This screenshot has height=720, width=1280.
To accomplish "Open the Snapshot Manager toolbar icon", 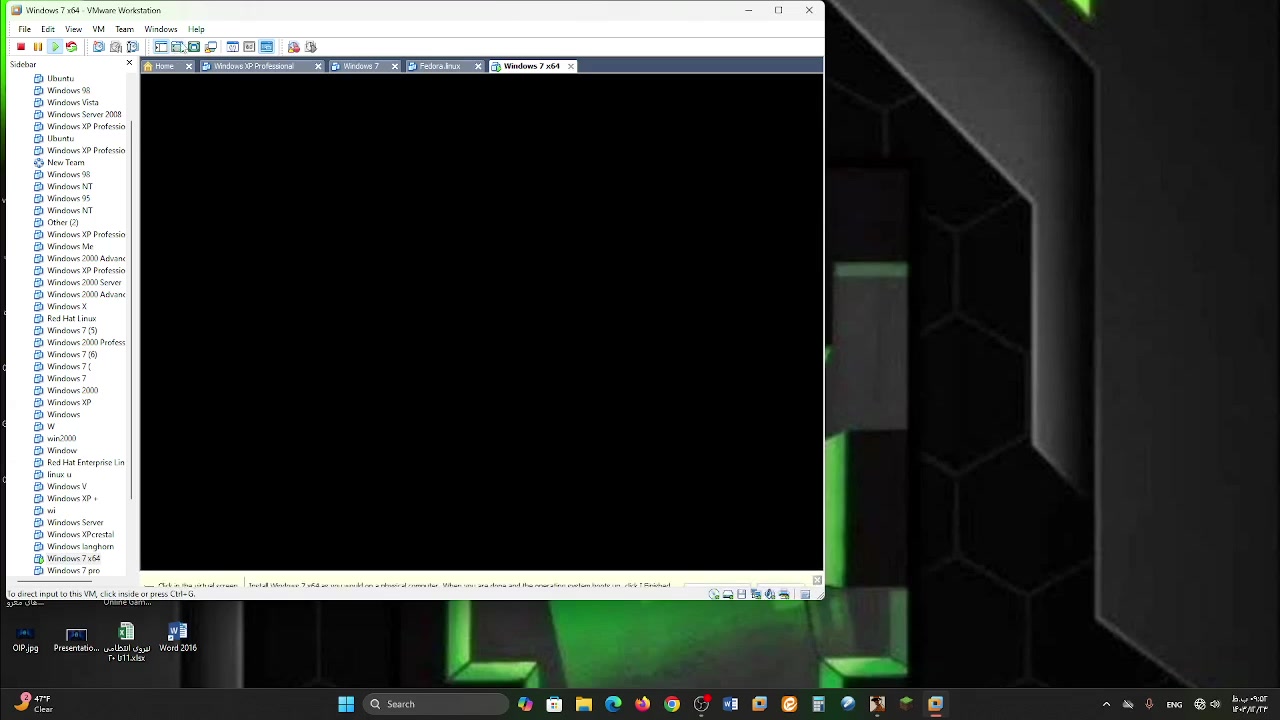I will [132, 47].
